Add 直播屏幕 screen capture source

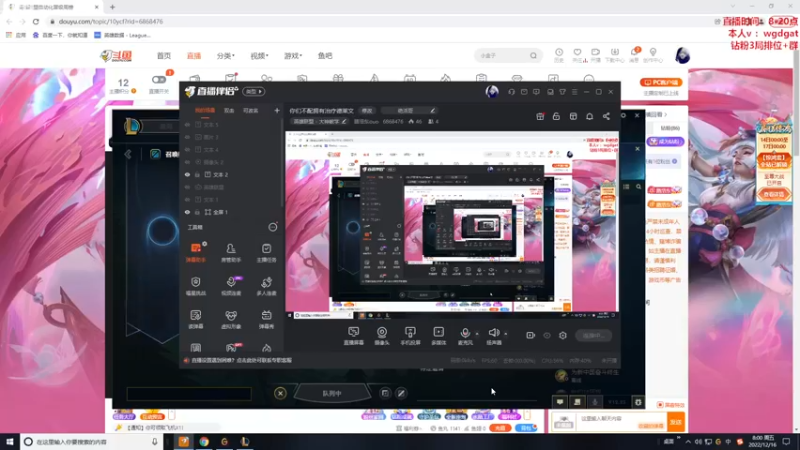point(353,336)
